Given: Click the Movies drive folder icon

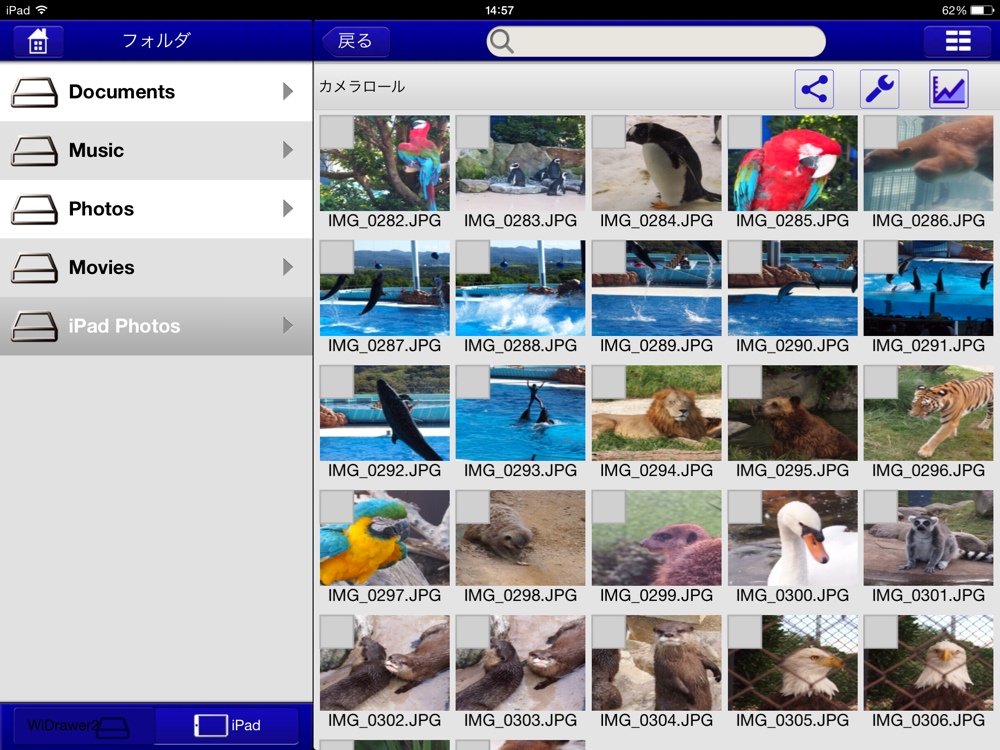Looking at the screenshot, I should (x=34, y=267).
